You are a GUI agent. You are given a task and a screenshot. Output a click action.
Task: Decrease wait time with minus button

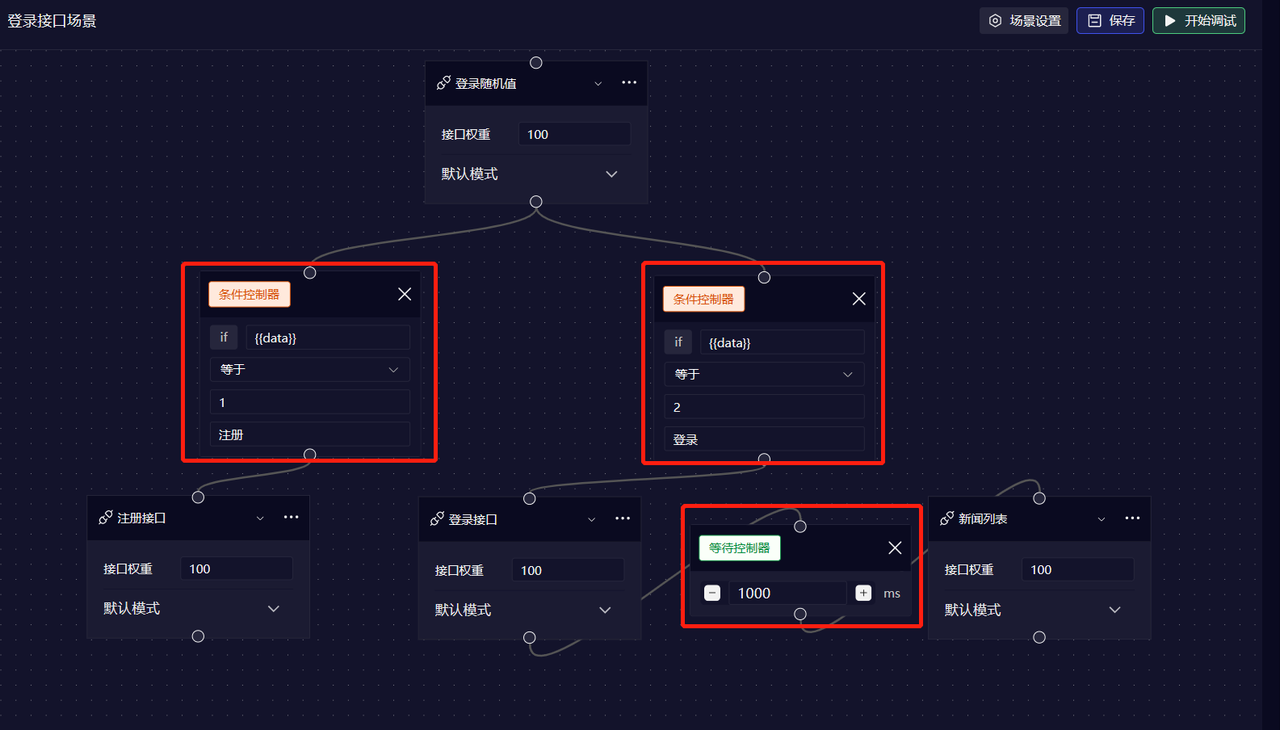click(712, 593)
